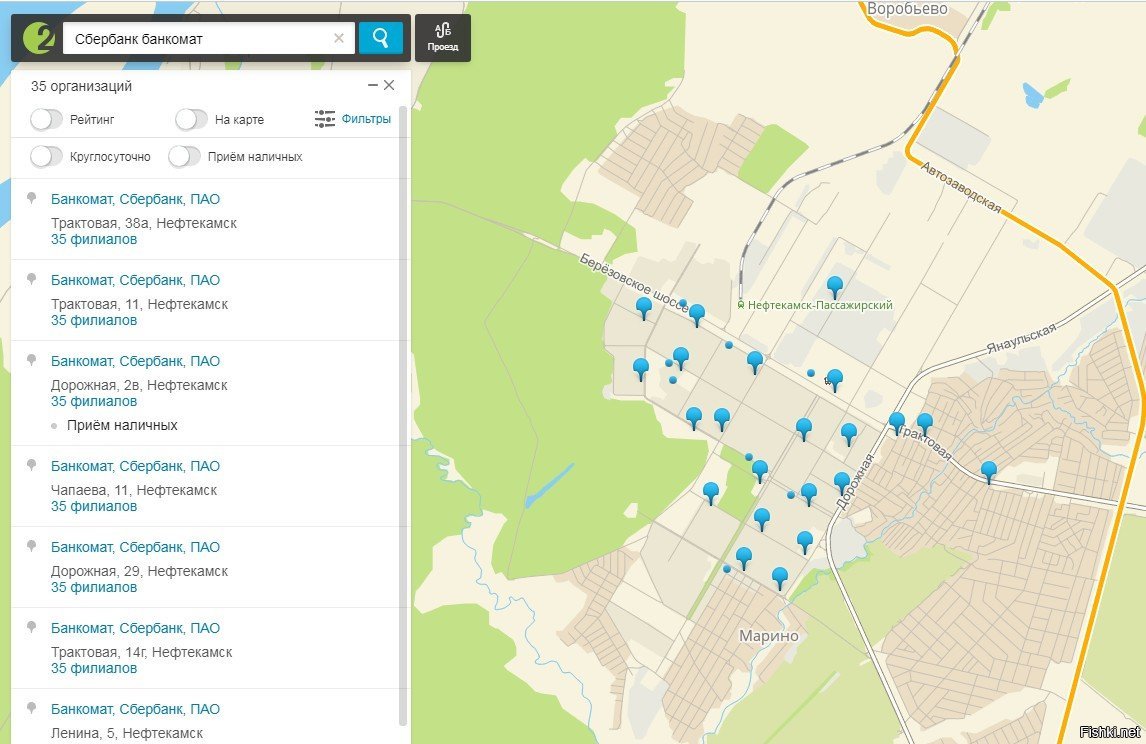The image size is (1146, 744).
Task: Close the 35 организаций results panel
Action: coord(389,86)
